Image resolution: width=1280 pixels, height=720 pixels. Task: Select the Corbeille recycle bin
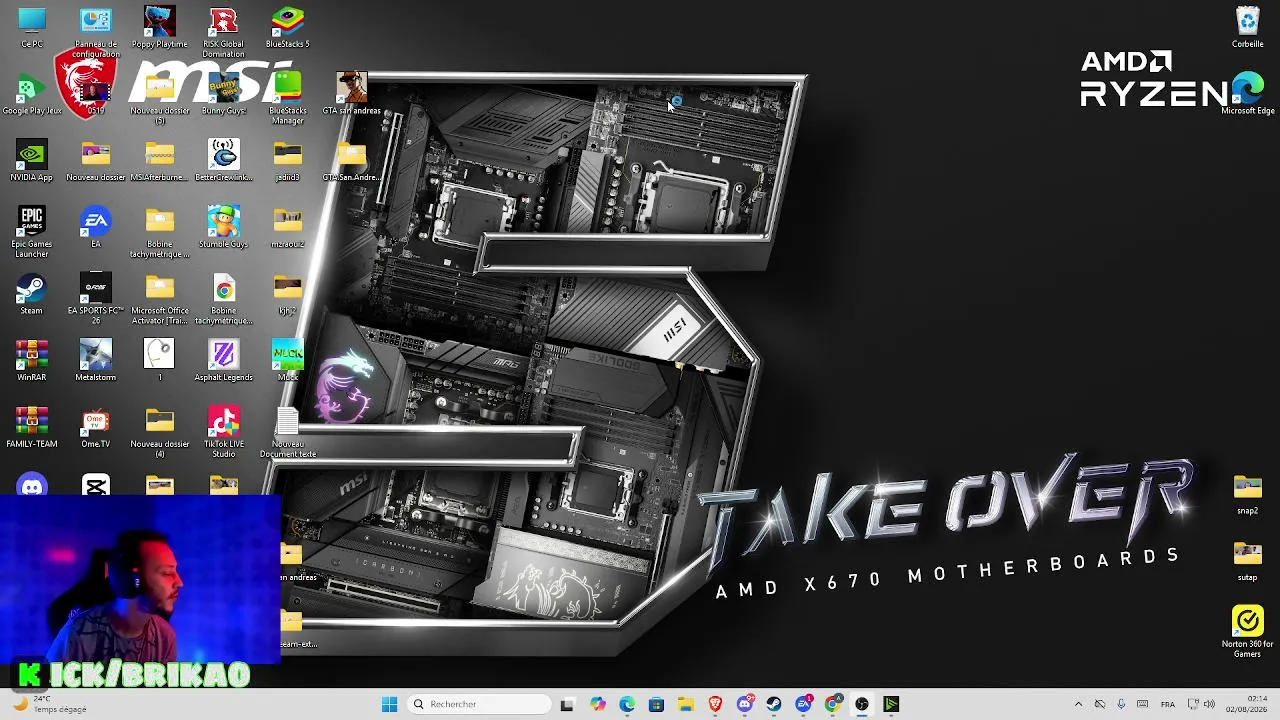[1247, 27]
